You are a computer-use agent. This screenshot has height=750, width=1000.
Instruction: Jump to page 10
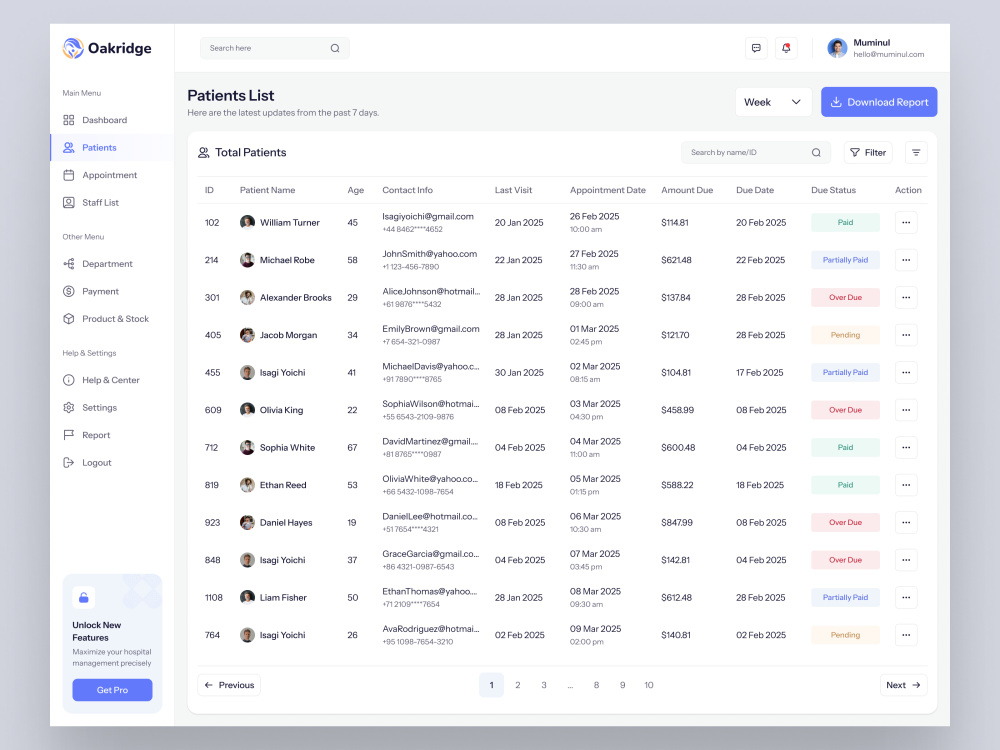[649, 685]
